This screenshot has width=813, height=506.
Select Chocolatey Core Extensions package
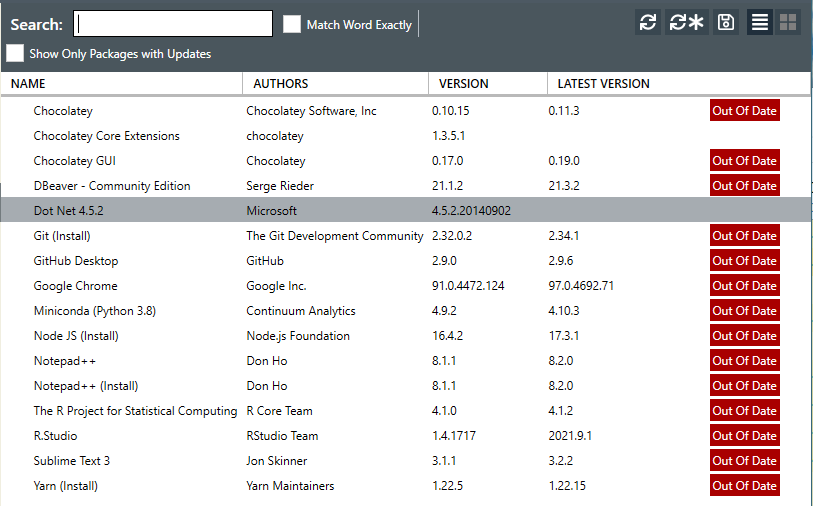pyautogui.click(x=406, y=136)
